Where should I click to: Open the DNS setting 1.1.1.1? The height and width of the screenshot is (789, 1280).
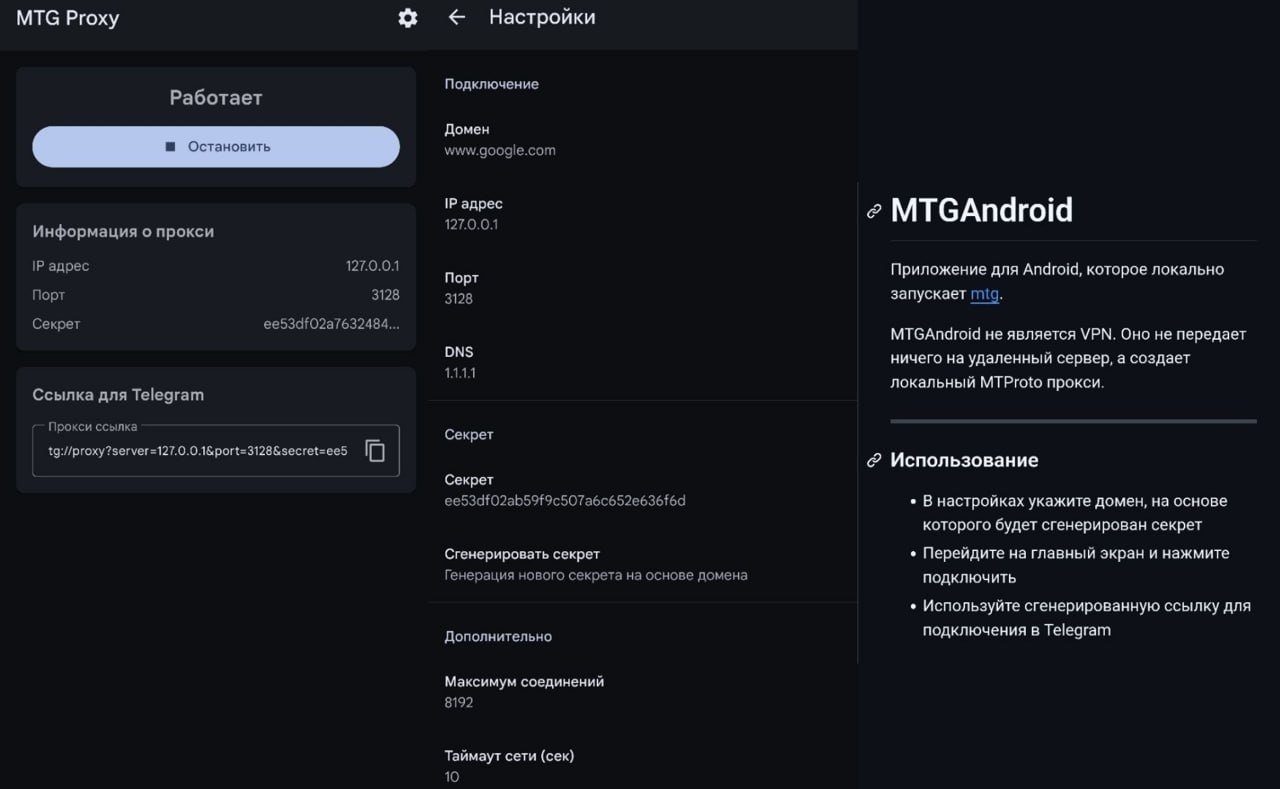coord(642,362)
